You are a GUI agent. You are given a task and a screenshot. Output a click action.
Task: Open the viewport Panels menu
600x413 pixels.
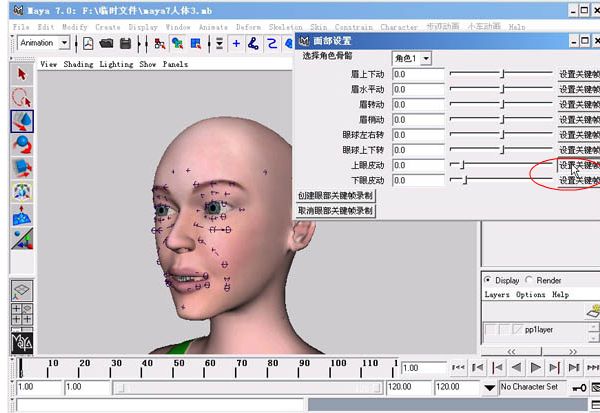[x=175, y=64]
